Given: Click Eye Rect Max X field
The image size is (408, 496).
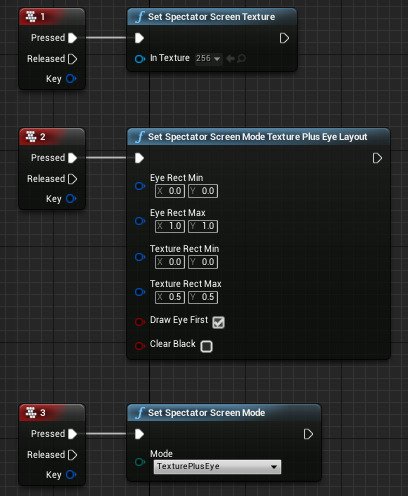Looking at the screenshot, I should pyautogui.click(x=170, y=226).
